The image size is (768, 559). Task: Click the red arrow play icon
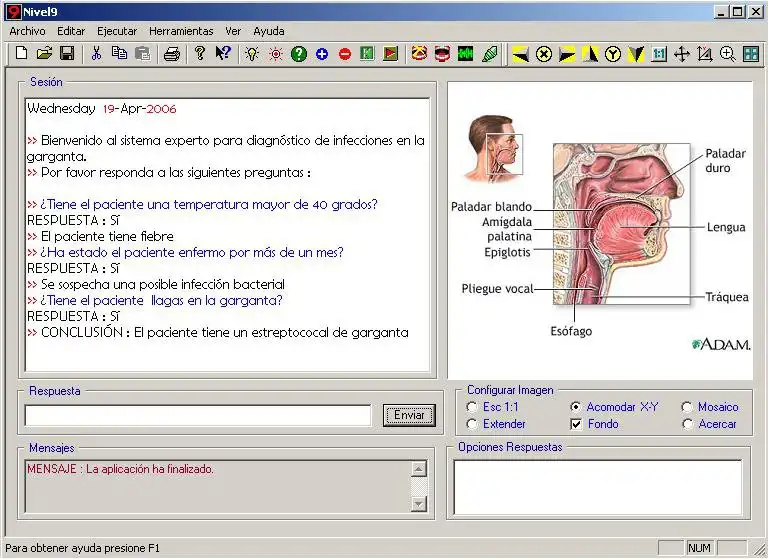click(x=390, y=53)
